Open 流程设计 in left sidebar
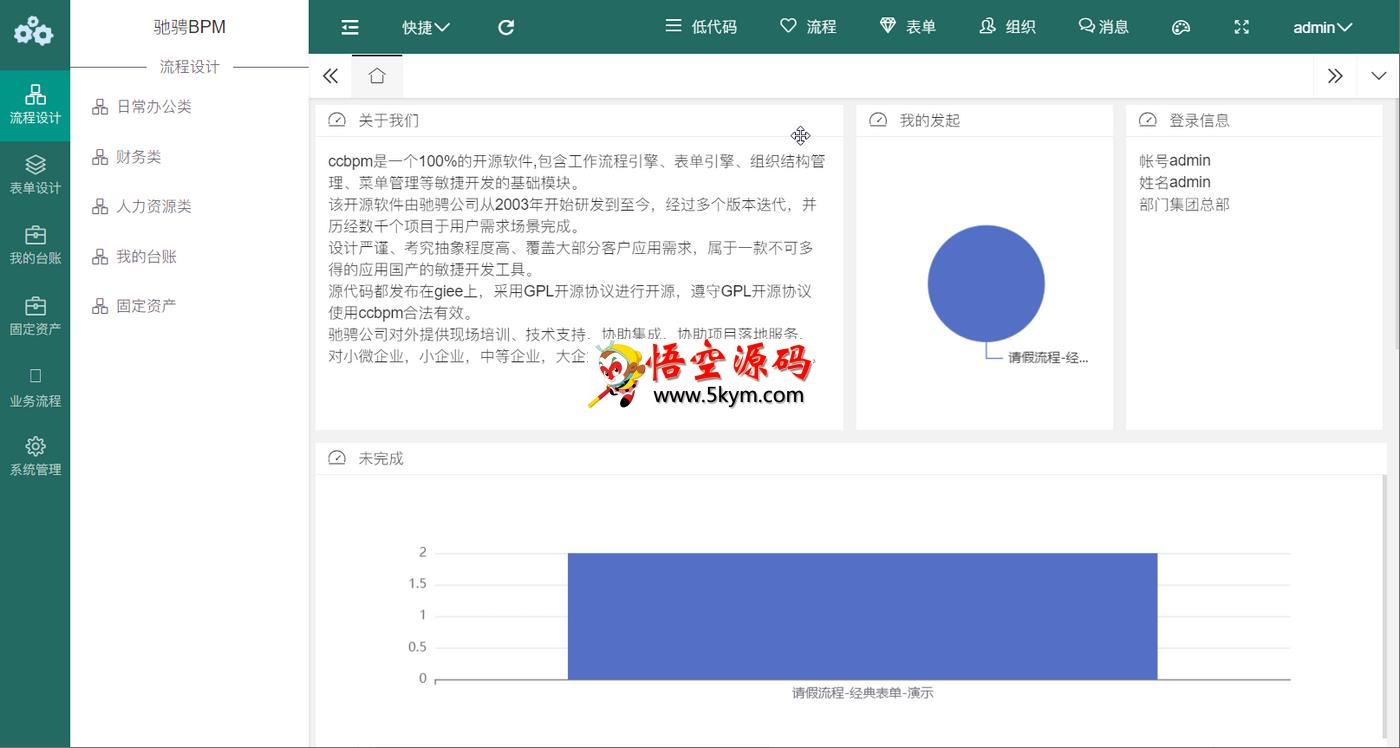The image size is (1400, 748). tap(35, 105)
